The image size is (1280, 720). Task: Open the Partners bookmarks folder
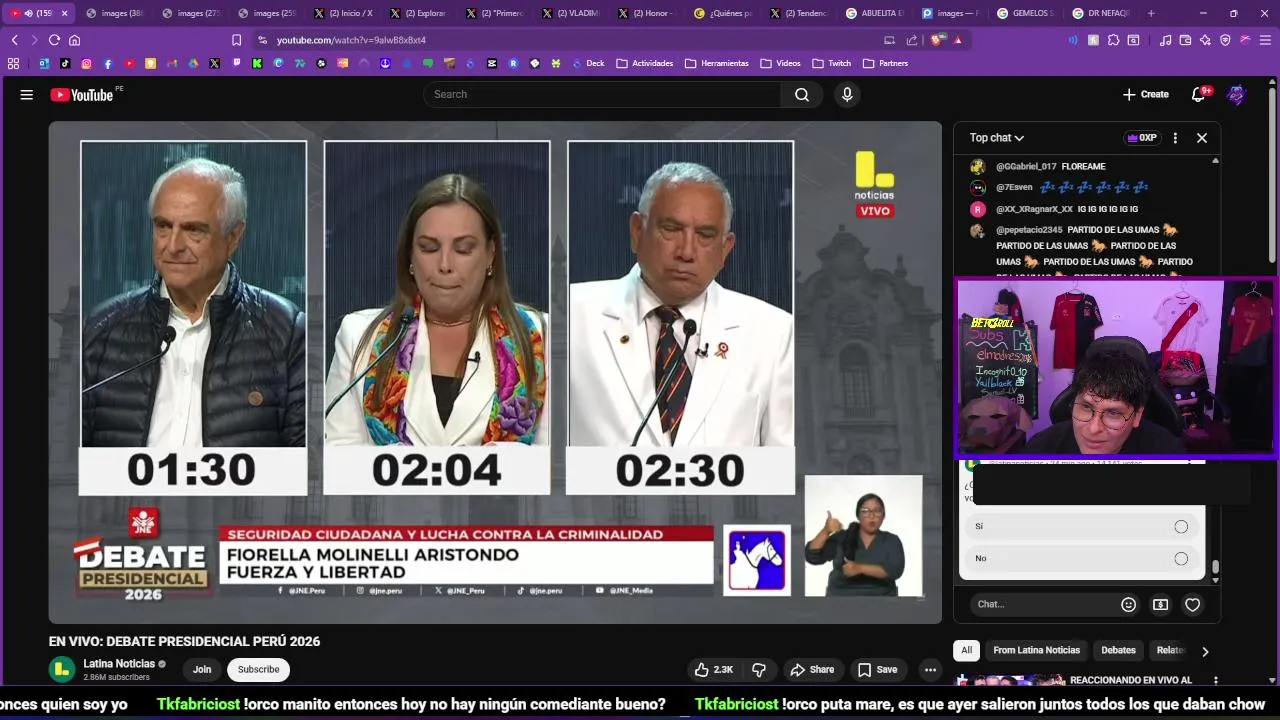885,63
